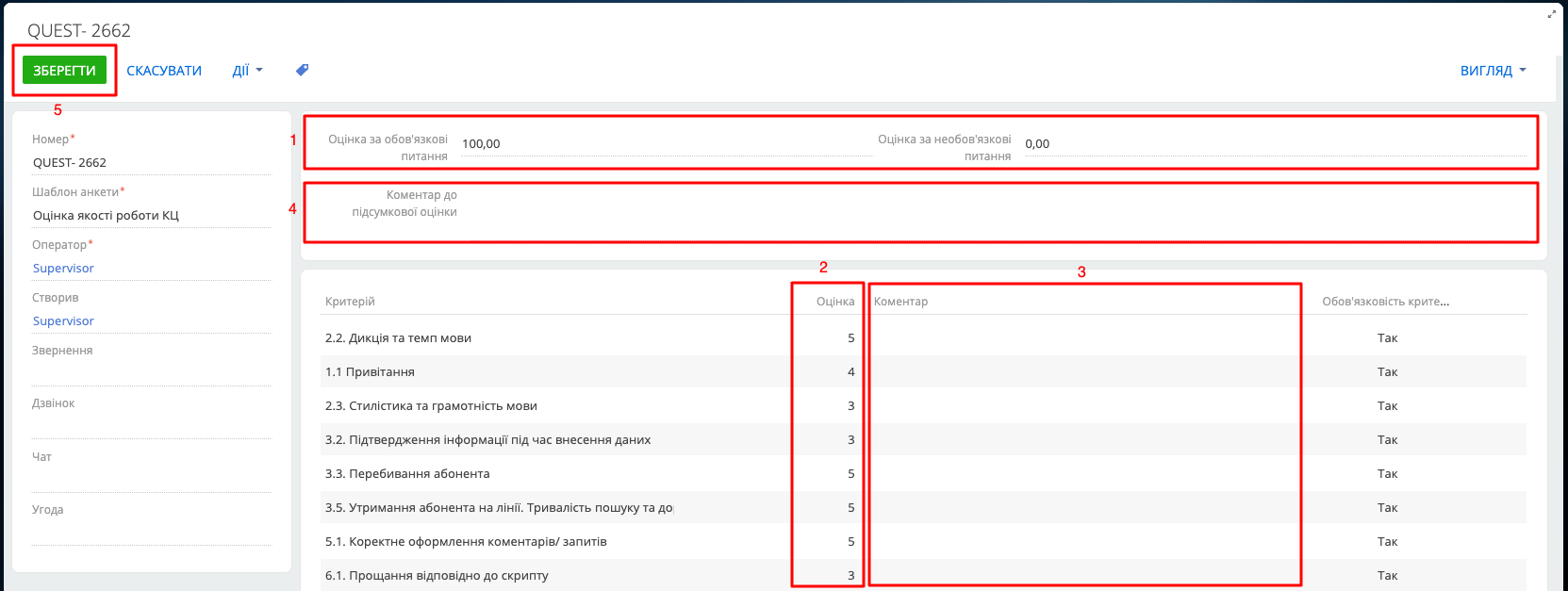Click score 3 for Стилістика та грамотність мови
The height and width of the screenshot is (591, 1568).
[x=850, y=405]
